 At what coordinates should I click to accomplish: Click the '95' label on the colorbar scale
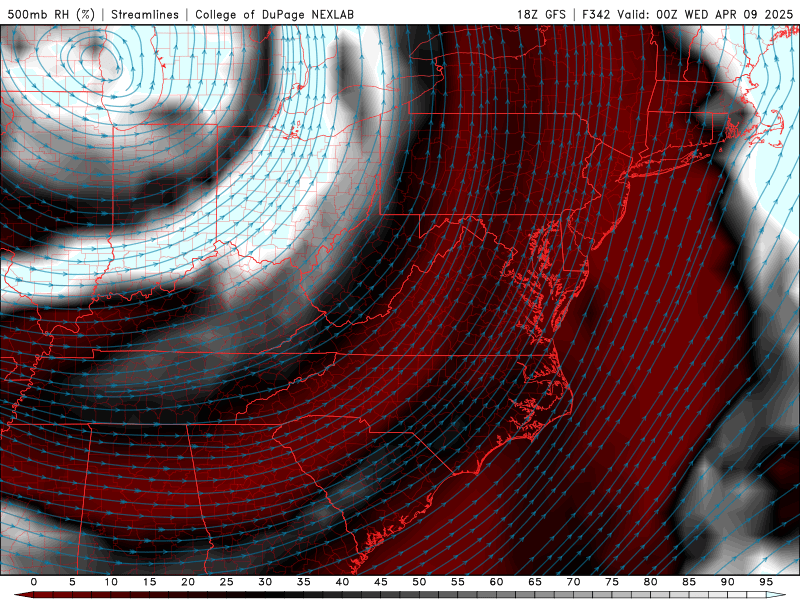(x=766, y=582)
